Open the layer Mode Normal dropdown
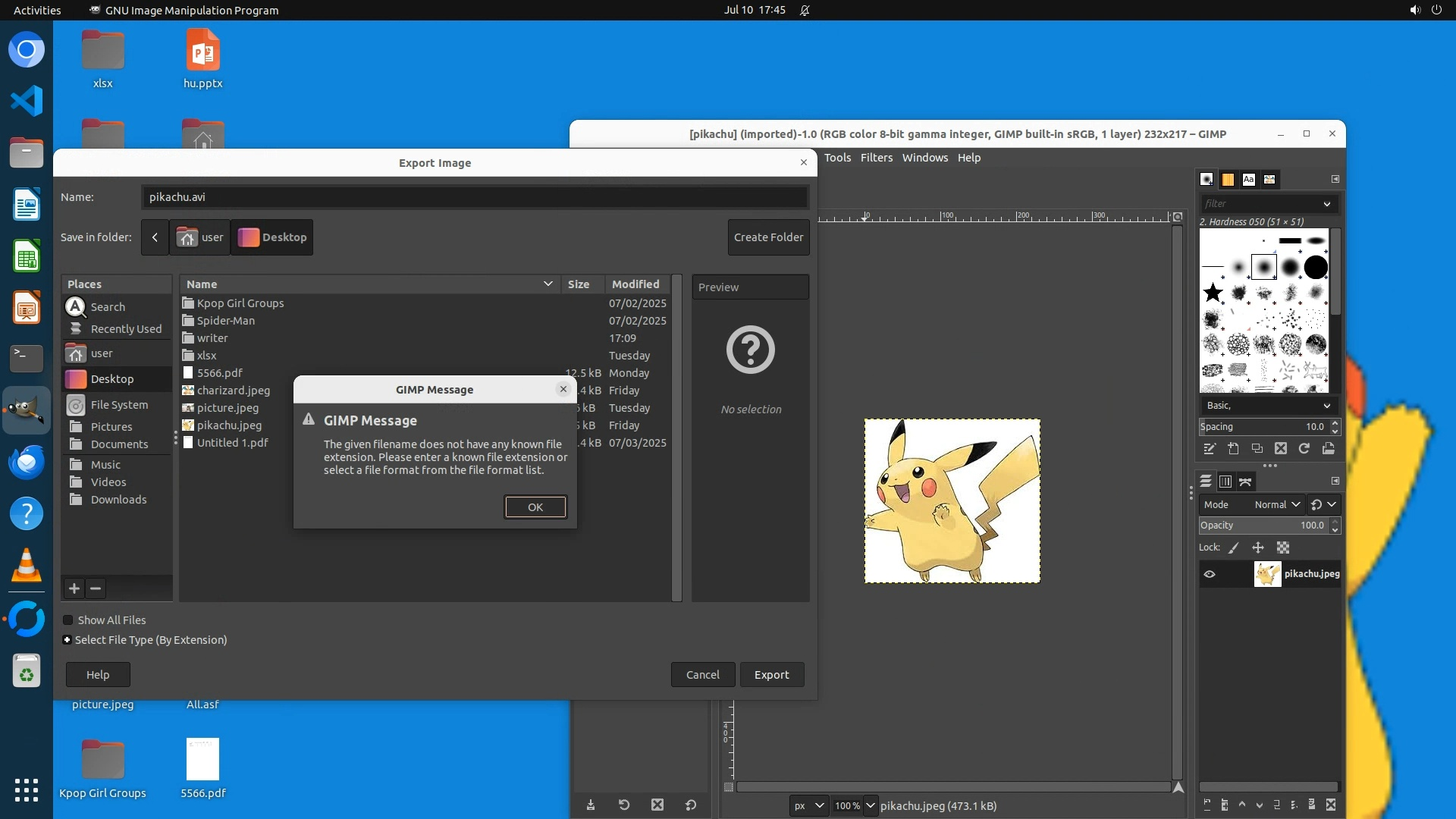 tap(1277, 505)
